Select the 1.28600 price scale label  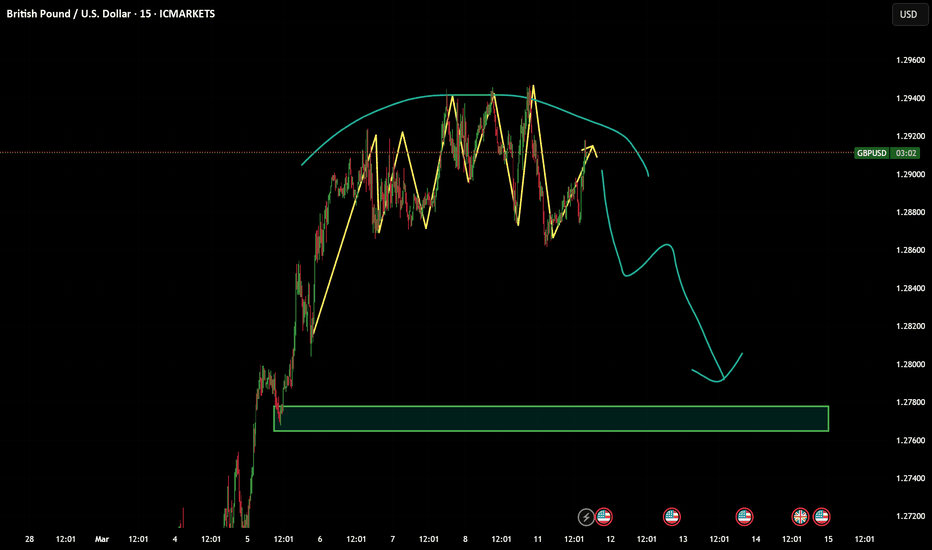(x=911, y=250)
